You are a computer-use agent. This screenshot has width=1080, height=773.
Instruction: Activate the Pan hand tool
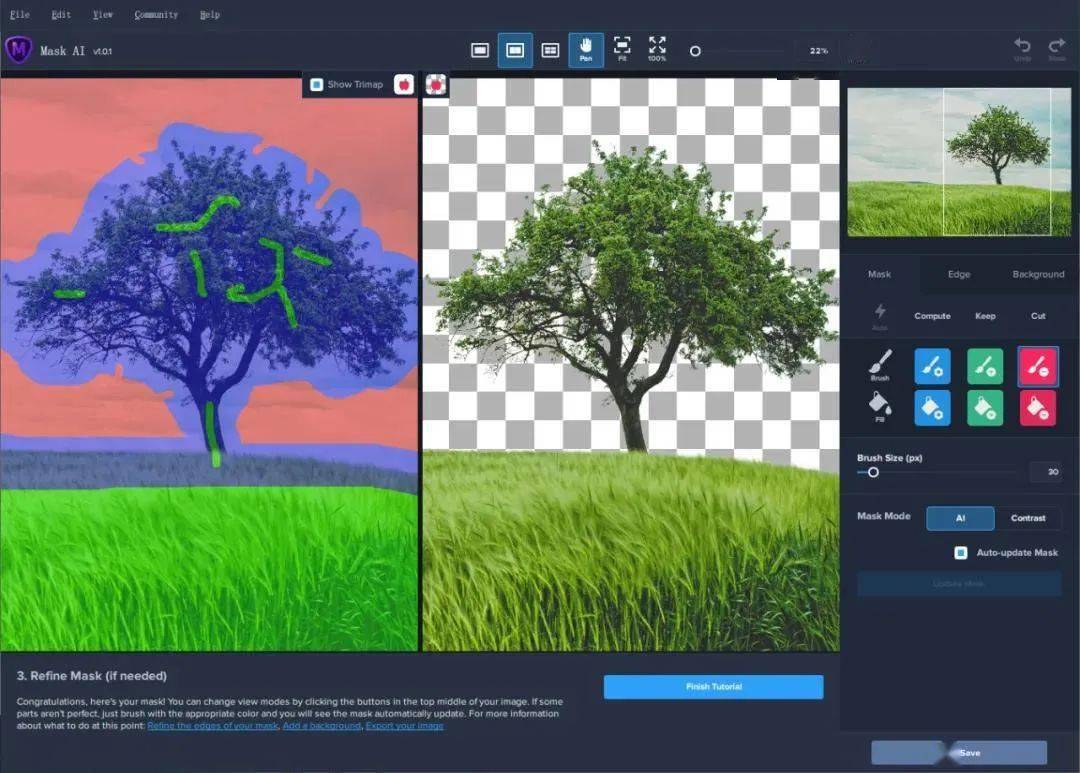(x=586, y=49)
